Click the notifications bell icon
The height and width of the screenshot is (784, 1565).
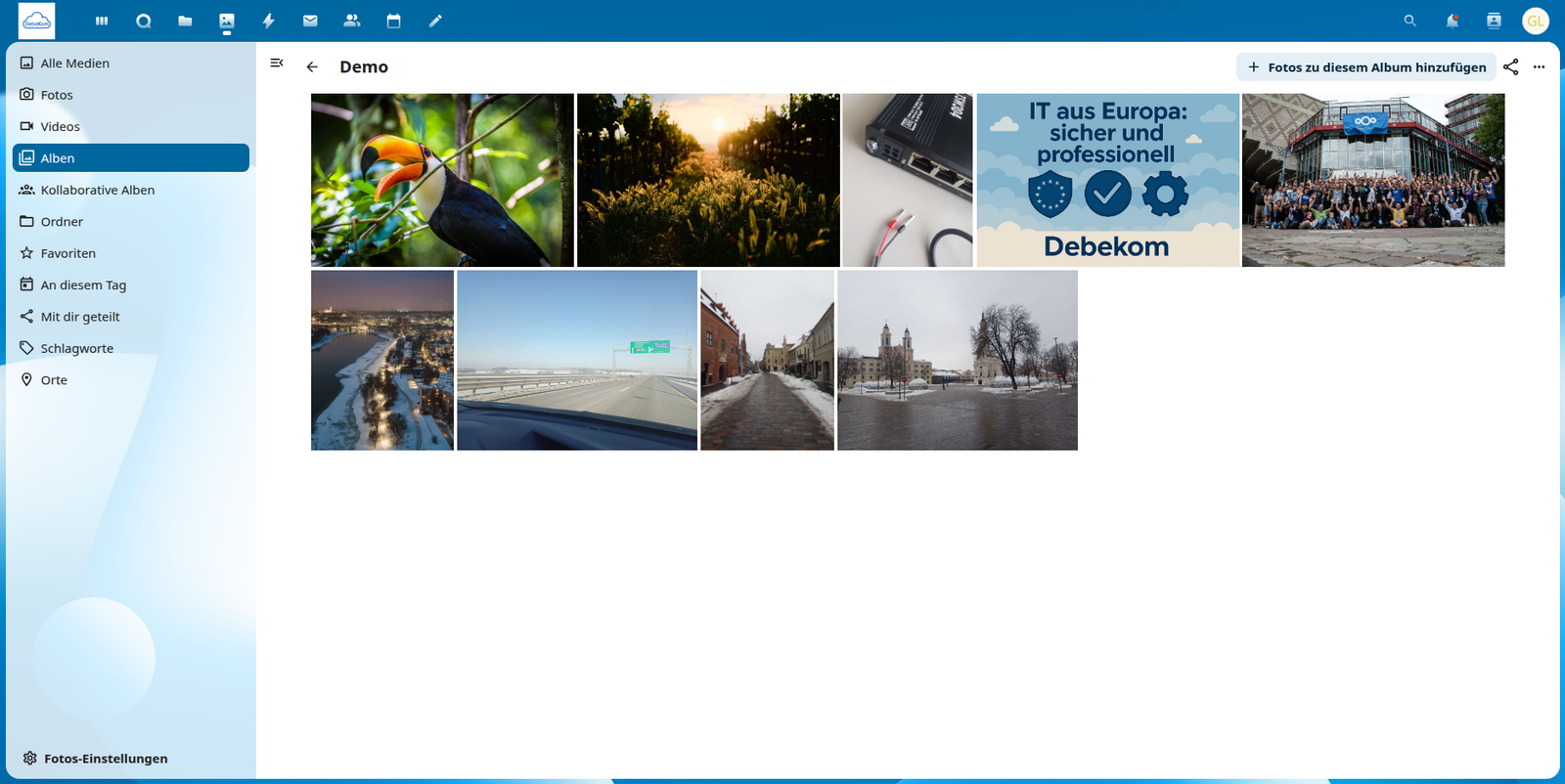coord(1453,21)
